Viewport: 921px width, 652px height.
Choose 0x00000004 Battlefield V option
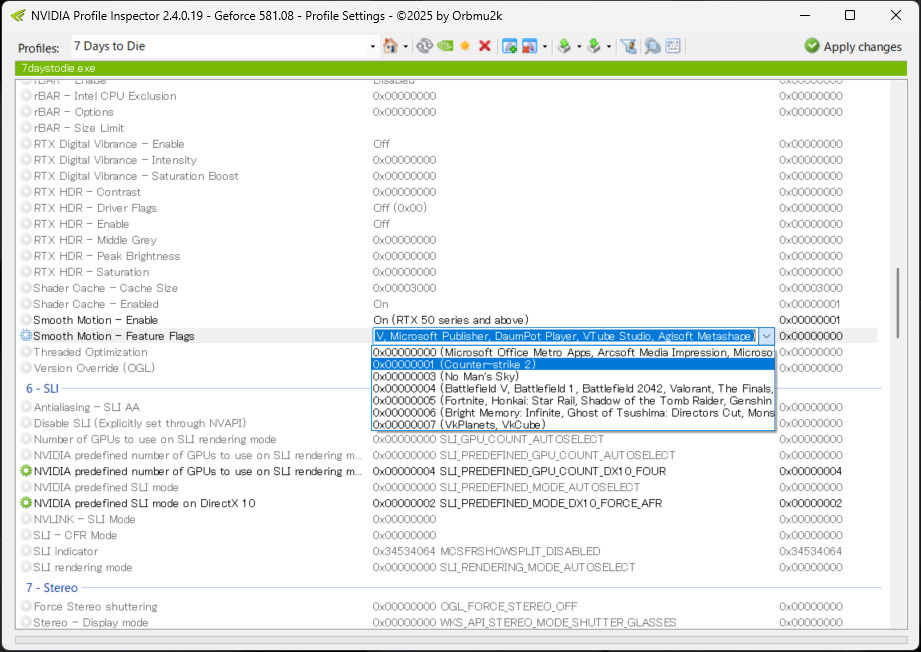pos(573,388)
